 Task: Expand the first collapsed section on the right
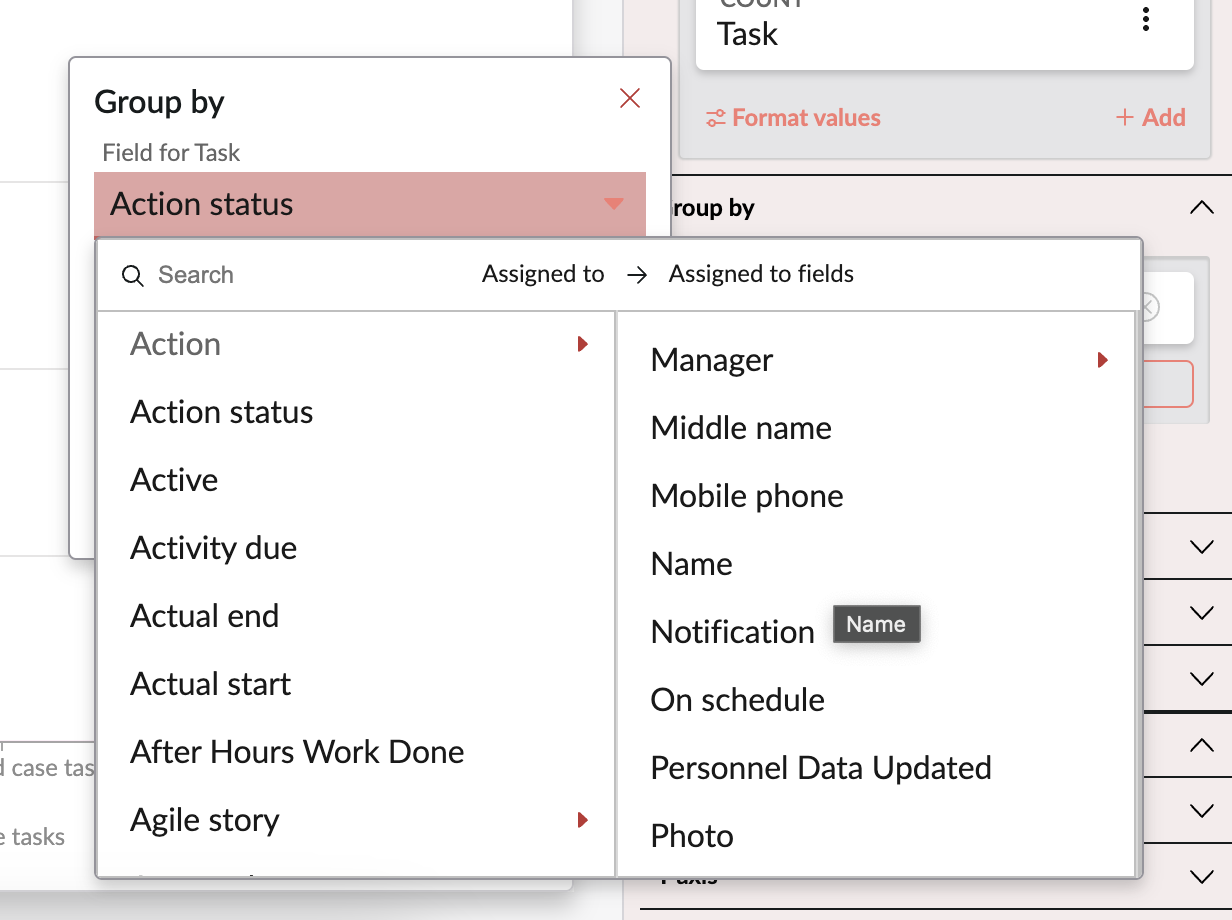[1200, 546]
